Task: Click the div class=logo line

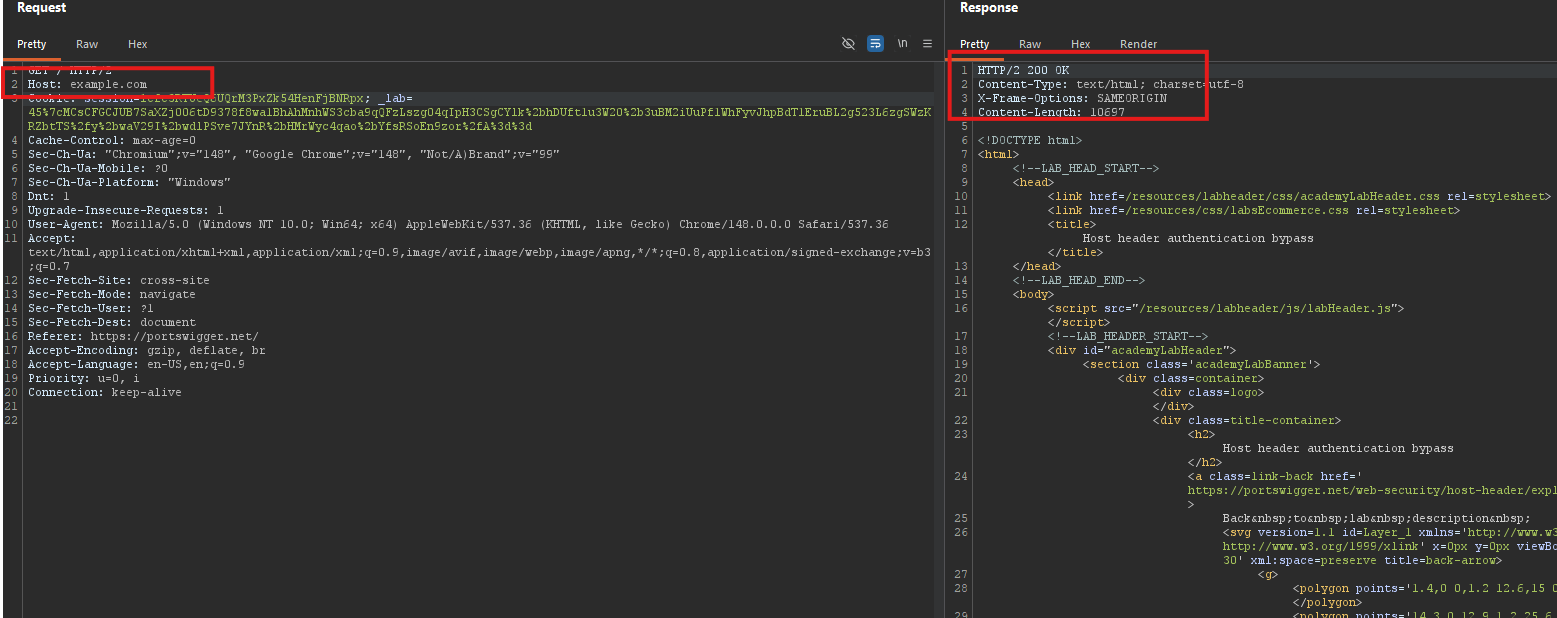Action: 1208,393
